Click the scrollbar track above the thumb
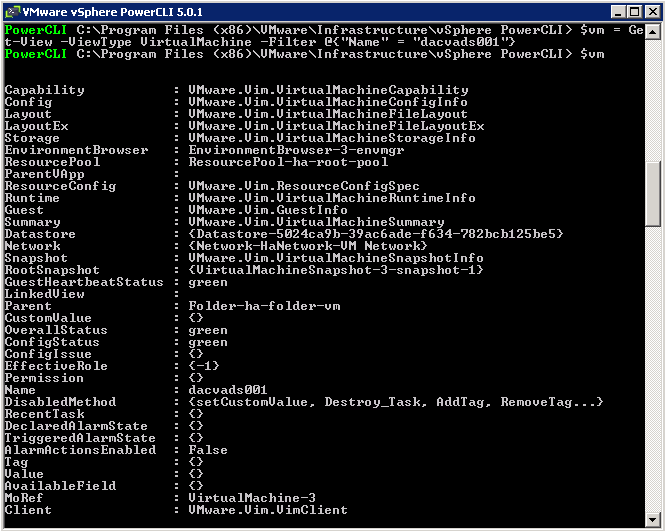 pyautogui.click(x=653, y=101)
